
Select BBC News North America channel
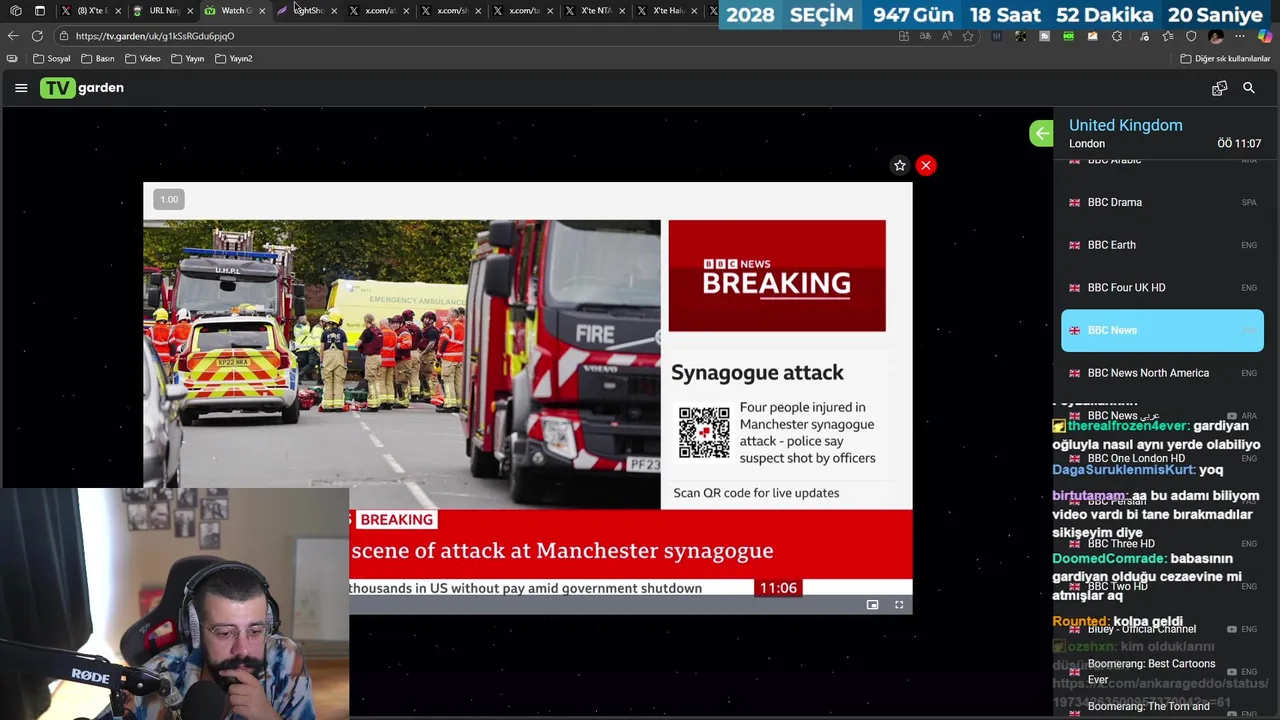coord(1162,373)
